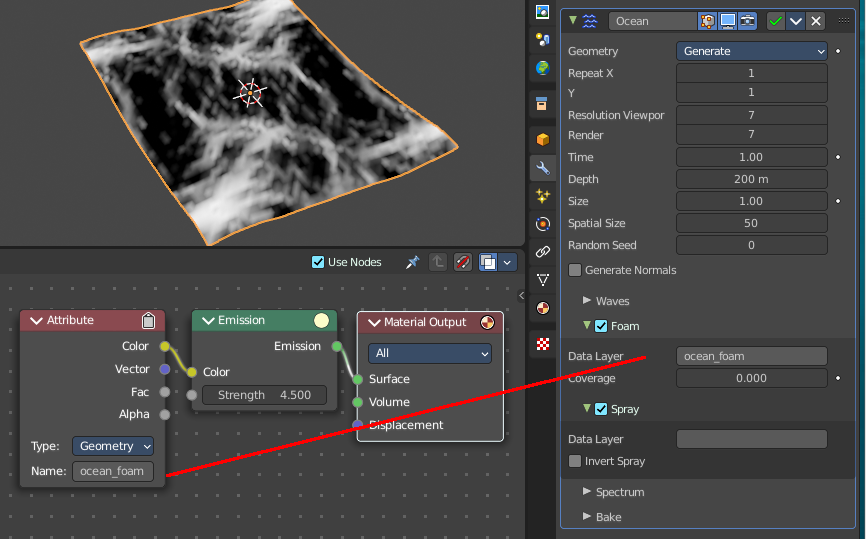
Task: Toggle Ocean modifier render display (camera)
Action: click(747, 21)
